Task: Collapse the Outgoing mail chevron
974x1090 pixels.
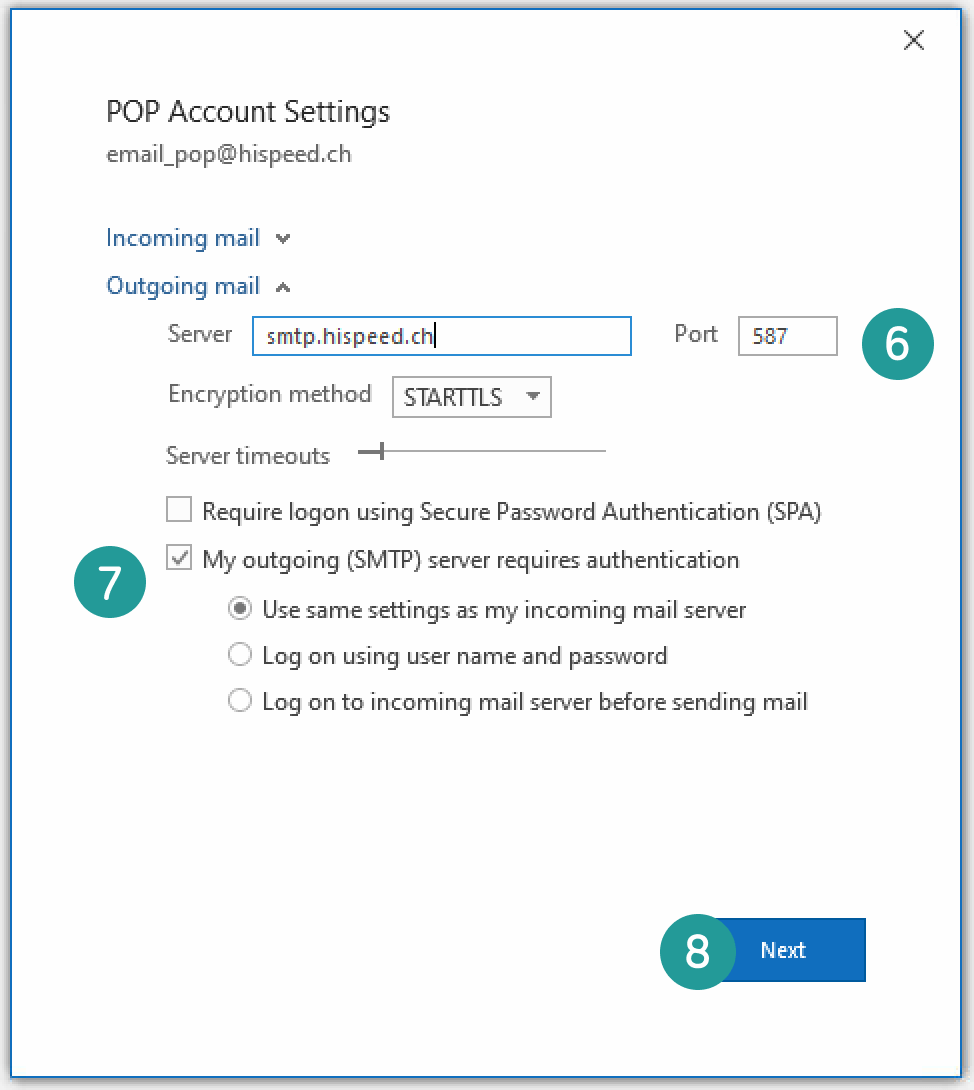Action: pyautogui.click(x=282, y=287)
